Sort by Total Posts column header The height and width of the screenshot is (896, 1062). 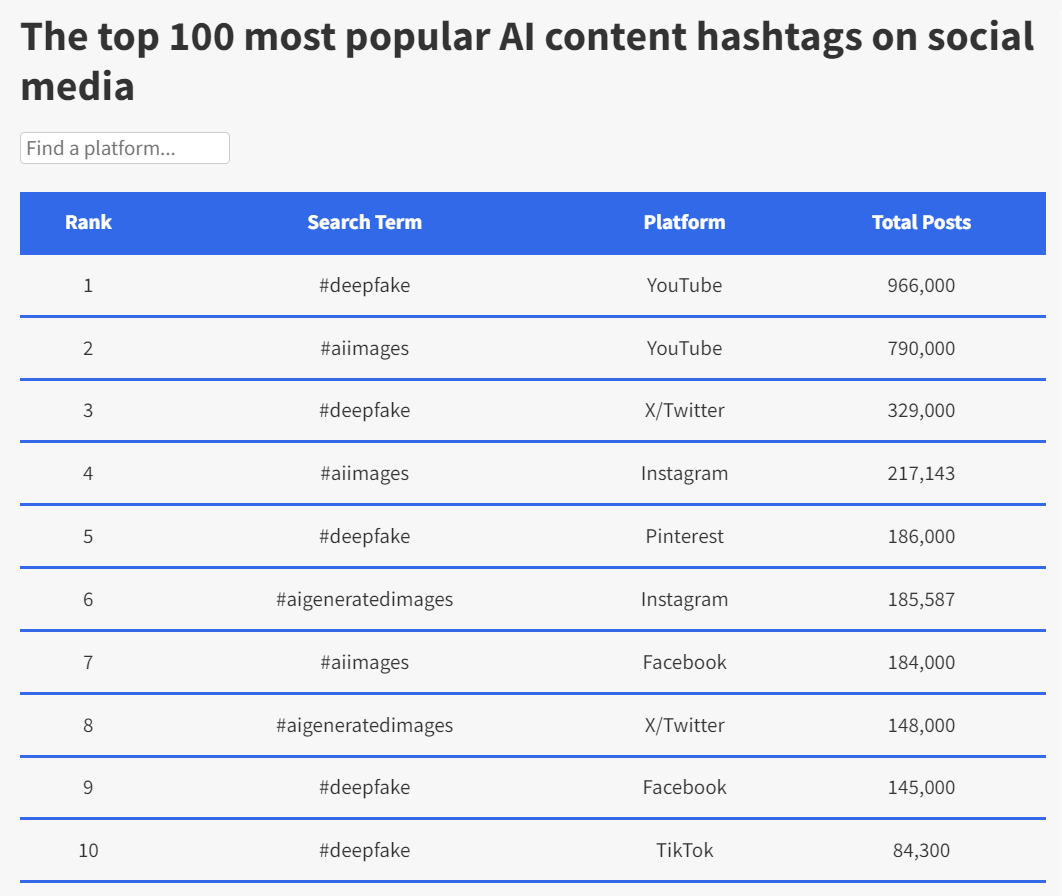pyautogui.click(x=921, y=222)
